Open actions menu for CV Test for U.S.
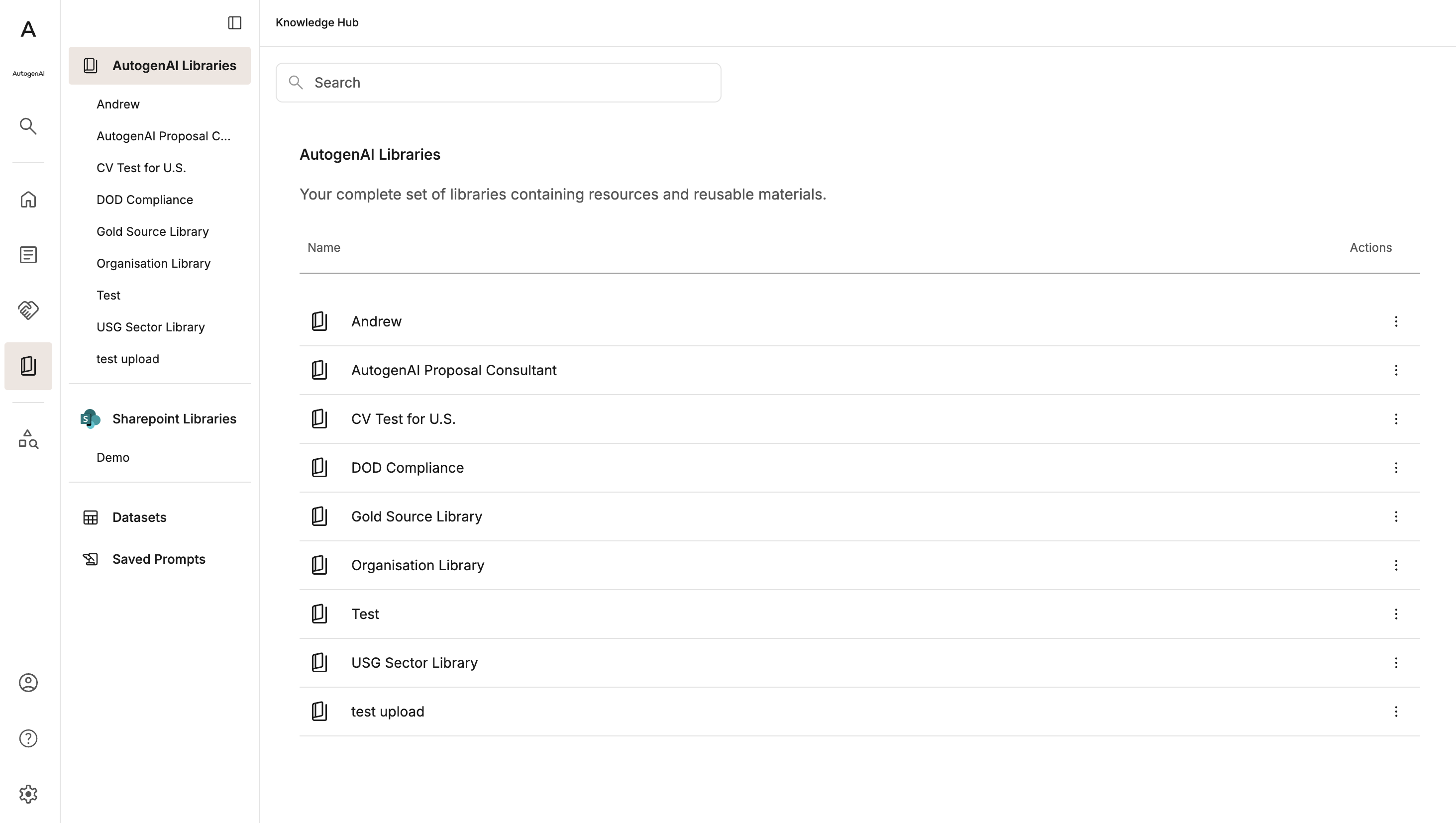The image size is (1456, 823). click(x=1396, y=419)
